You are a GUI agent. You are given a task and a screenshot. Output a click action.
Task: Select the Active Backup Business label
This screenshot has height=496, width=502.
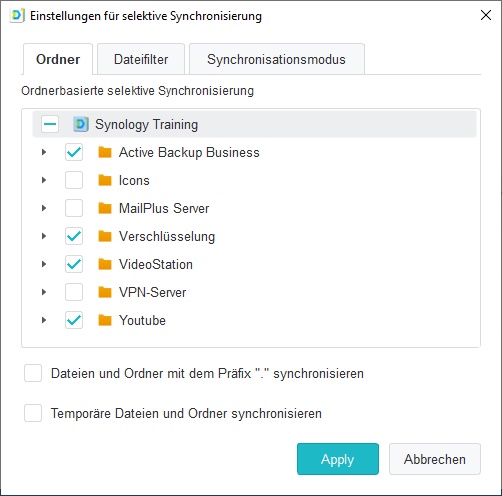coord(189,153)
